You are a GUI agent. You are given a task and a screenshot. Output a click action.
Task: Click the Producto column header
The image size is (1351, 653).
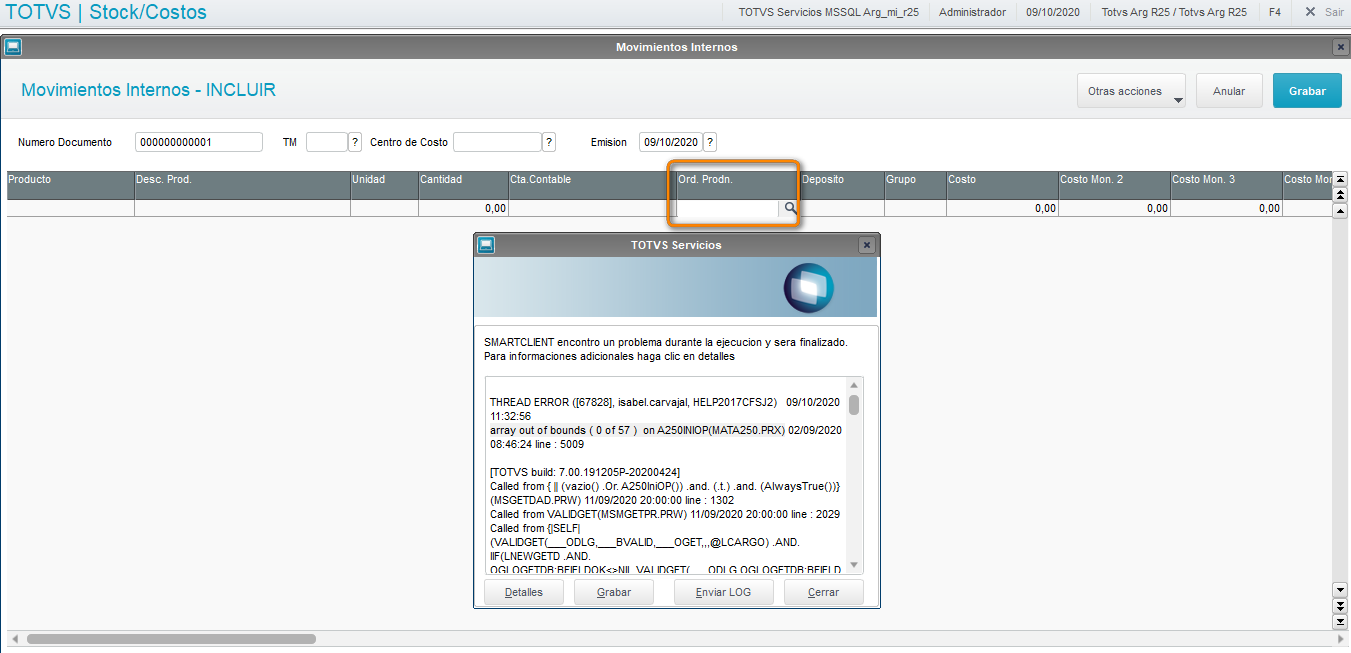coord(70,185)
